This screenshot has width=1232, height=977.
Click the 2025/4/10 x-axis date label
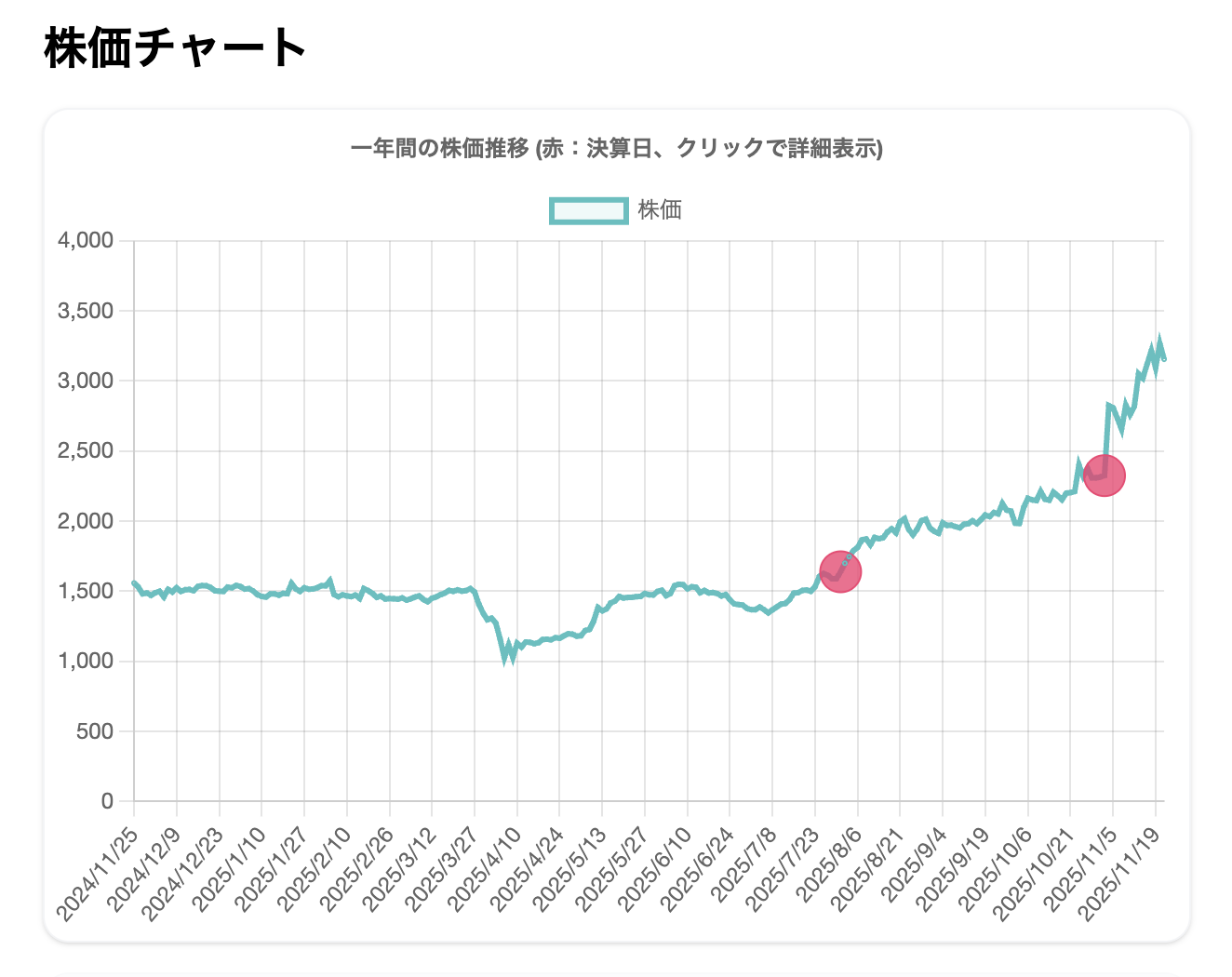[x=485, y=867]
